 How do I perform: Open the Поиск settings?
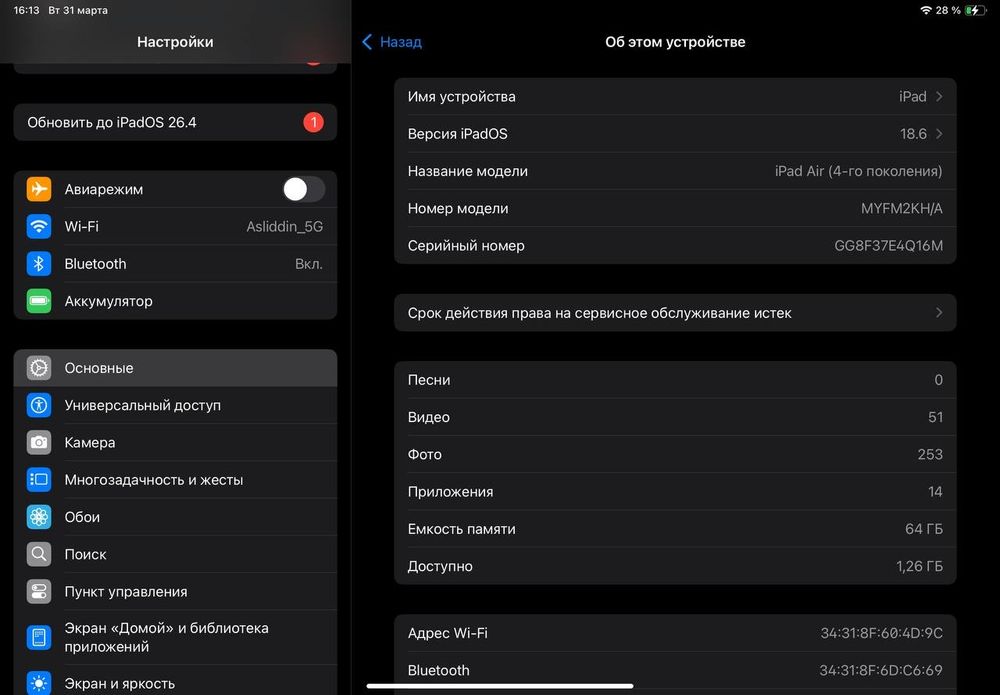(175, 554)
